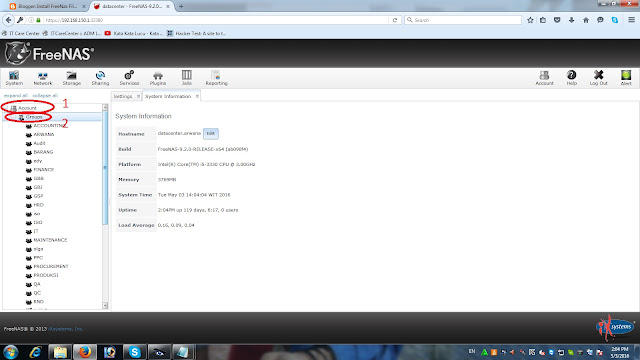
Task: Open Firefox from the taskbar
Action: [85, 352]
